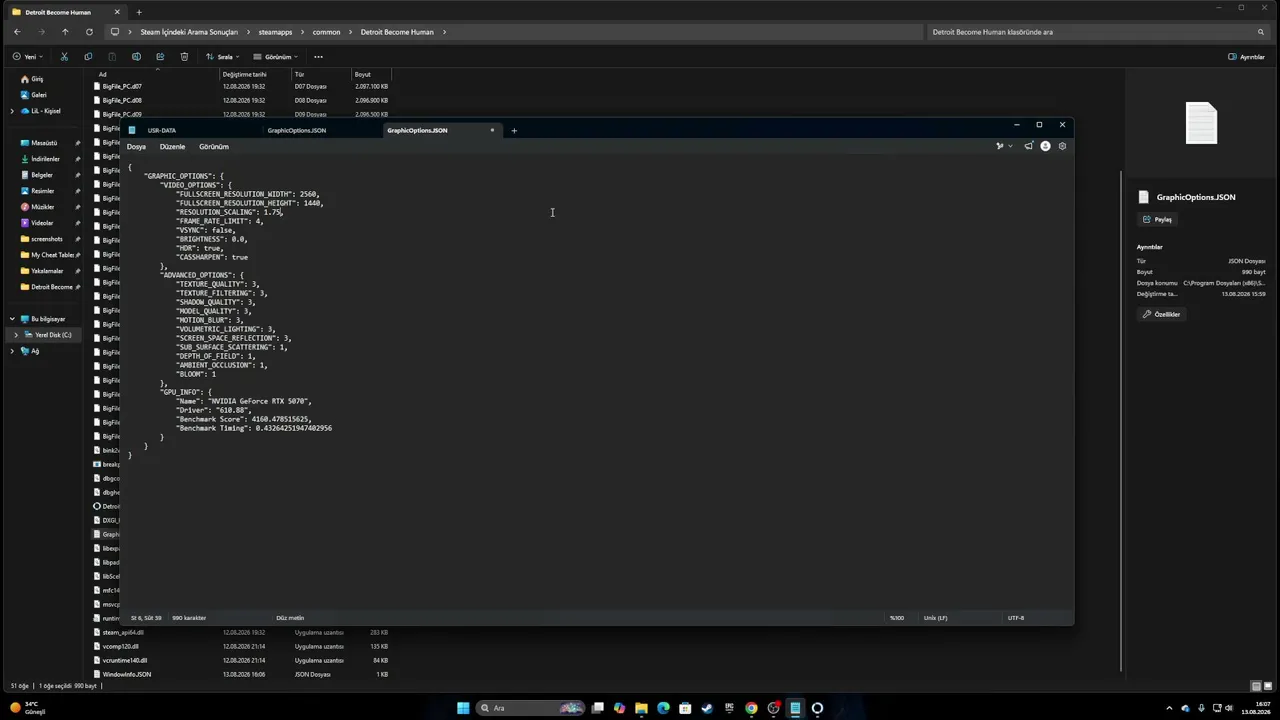Viewport: 1280px width, 720px height.
Task: Open Masaüstü in sidebar
Action: click(44, 143)
